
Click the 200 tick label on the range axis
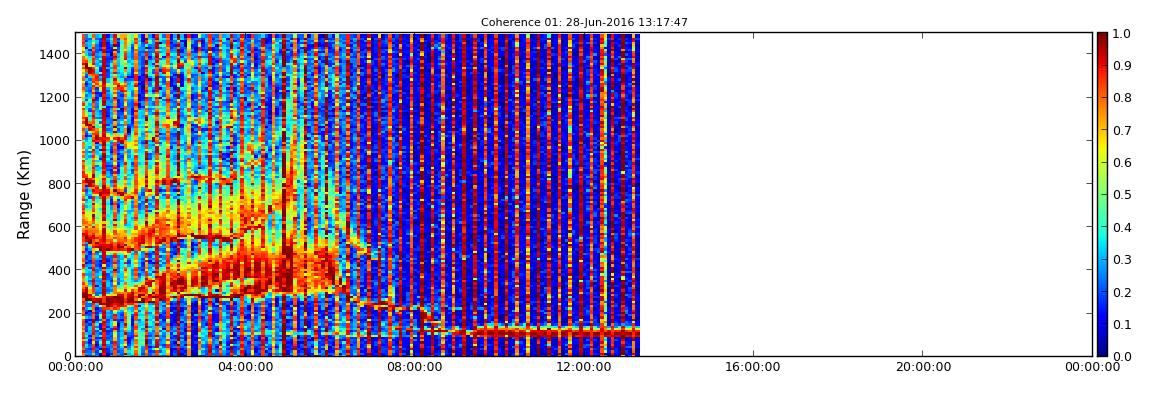[59, 314]
